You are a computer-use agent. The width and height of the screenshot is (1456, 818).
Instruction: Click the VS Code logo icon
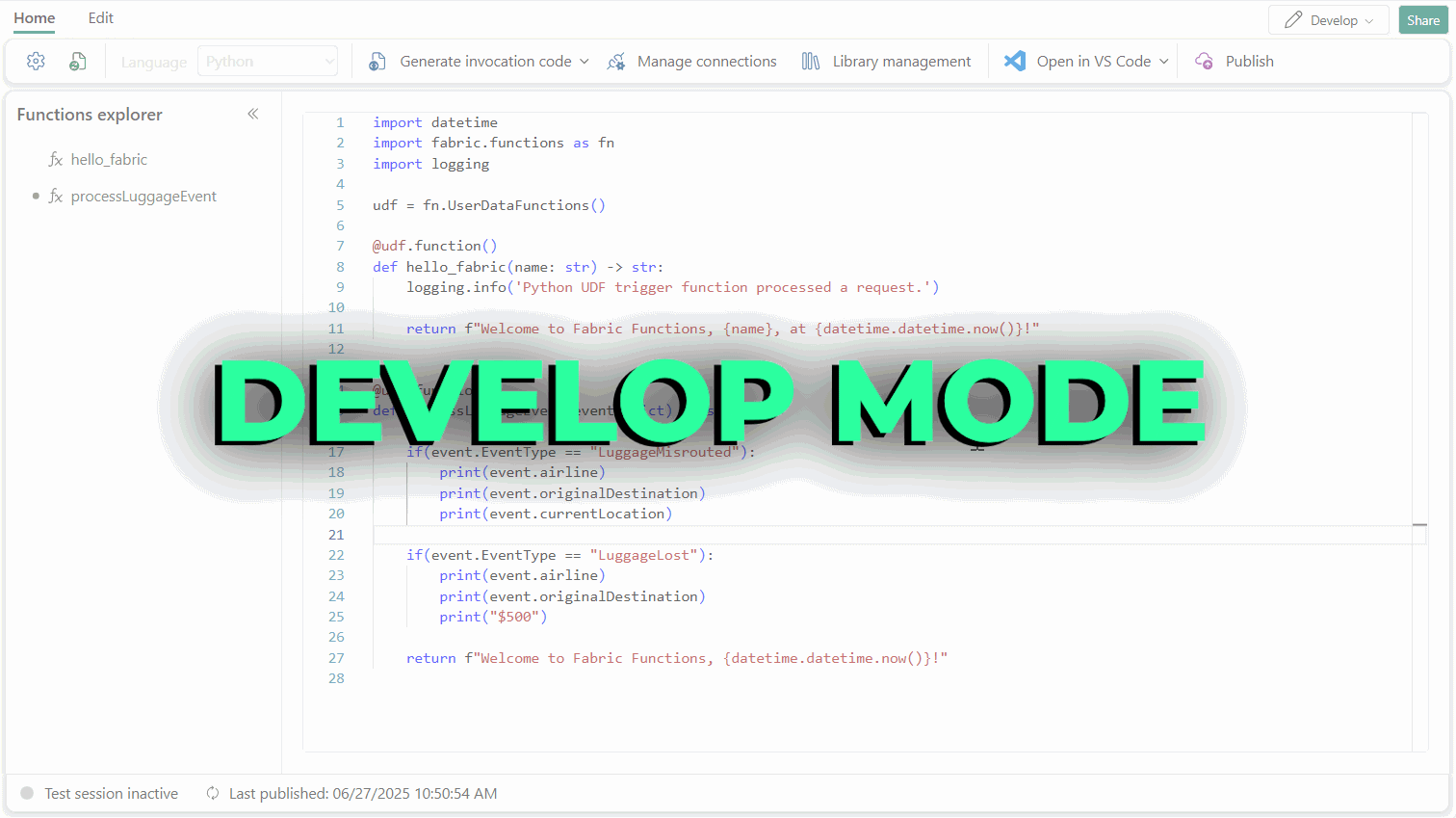click(x=1015, y=61)
